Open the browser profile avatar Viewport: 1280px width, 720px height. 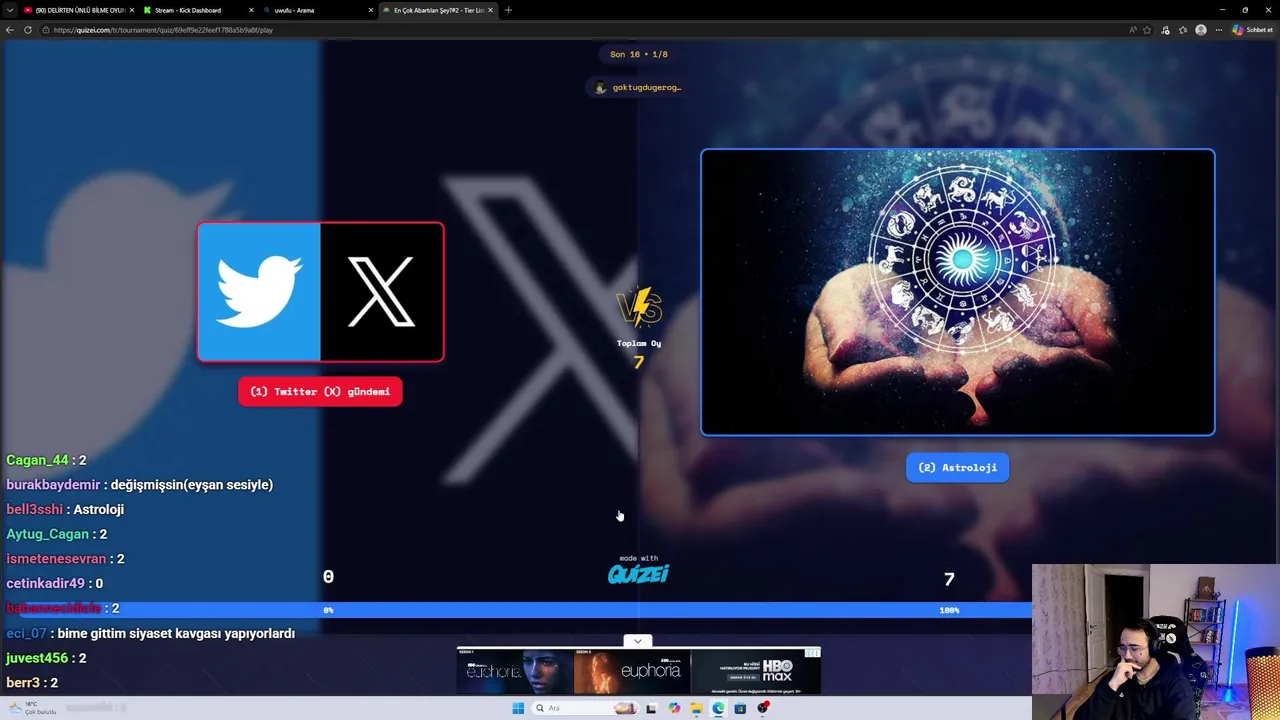click(1201, 30)
